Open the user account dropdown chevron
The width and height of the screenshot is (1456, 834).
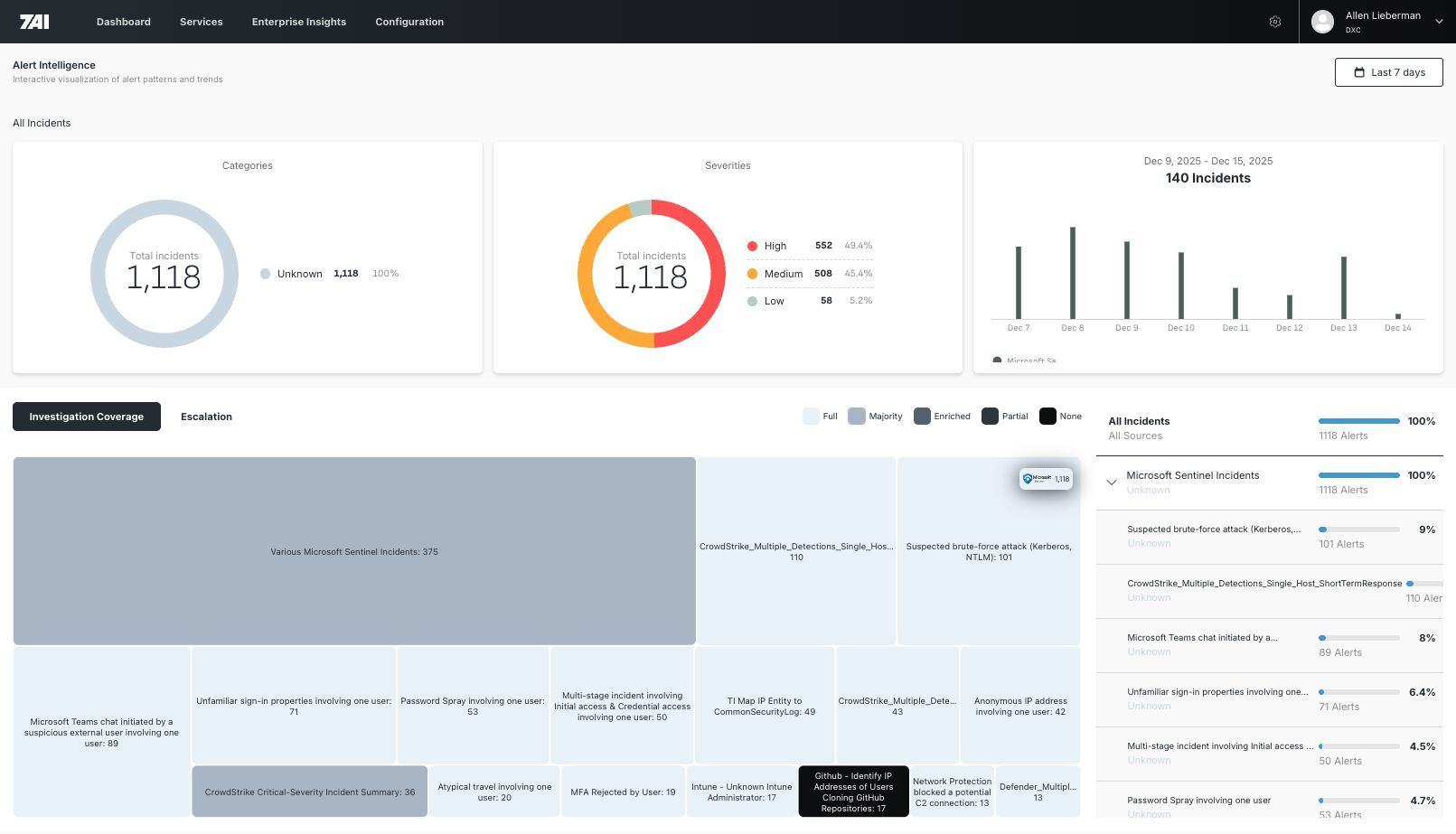tap(1439, 22)
